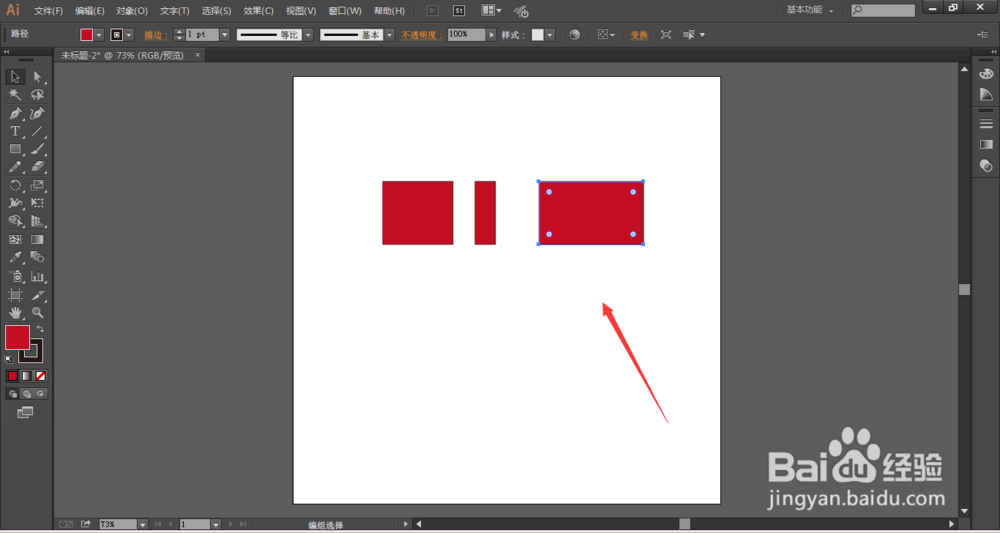Reset to default fill and stroke
The image size is (1000, 533).
pyautogui.click(x=9, y=360)
